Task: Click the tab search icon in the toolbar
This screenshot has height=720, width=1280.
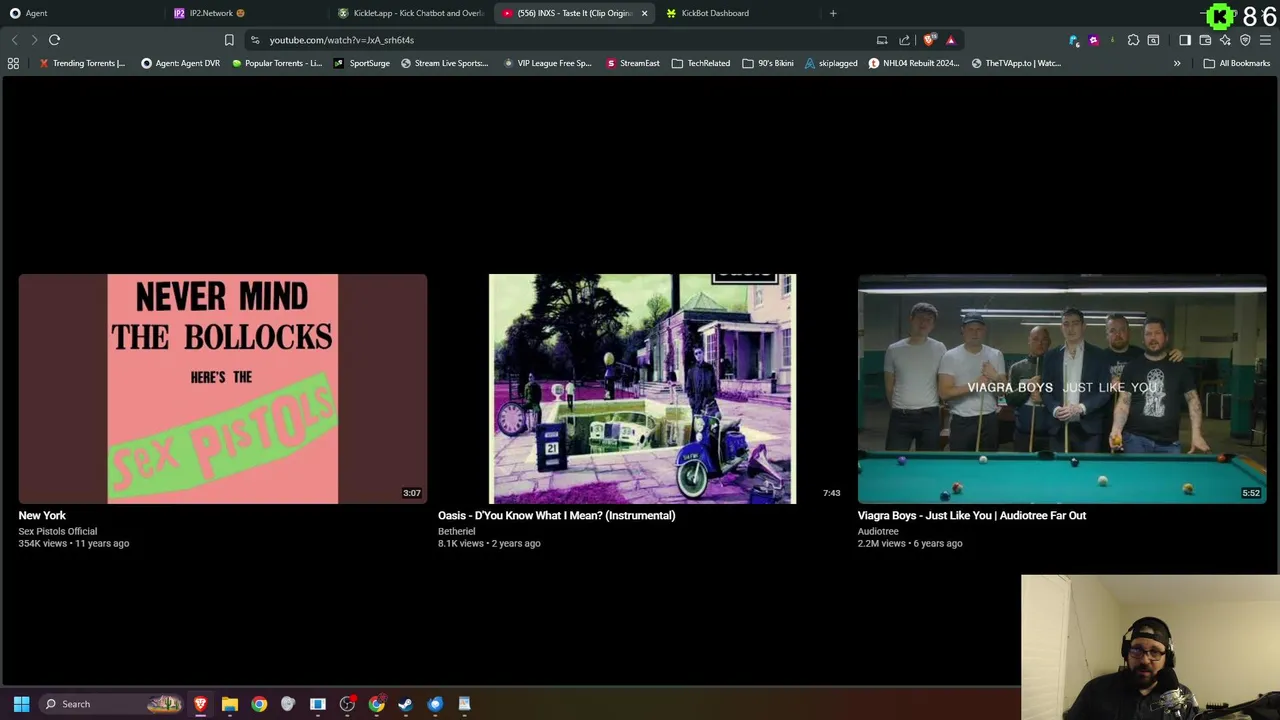Action: pos(1153,40)
